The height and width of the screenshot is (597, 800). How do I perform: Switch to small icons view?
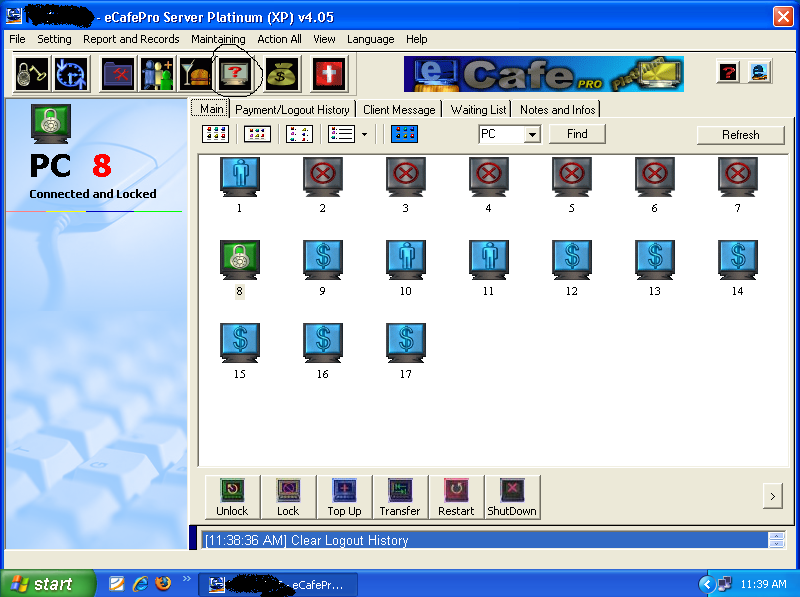click(257, 134)
